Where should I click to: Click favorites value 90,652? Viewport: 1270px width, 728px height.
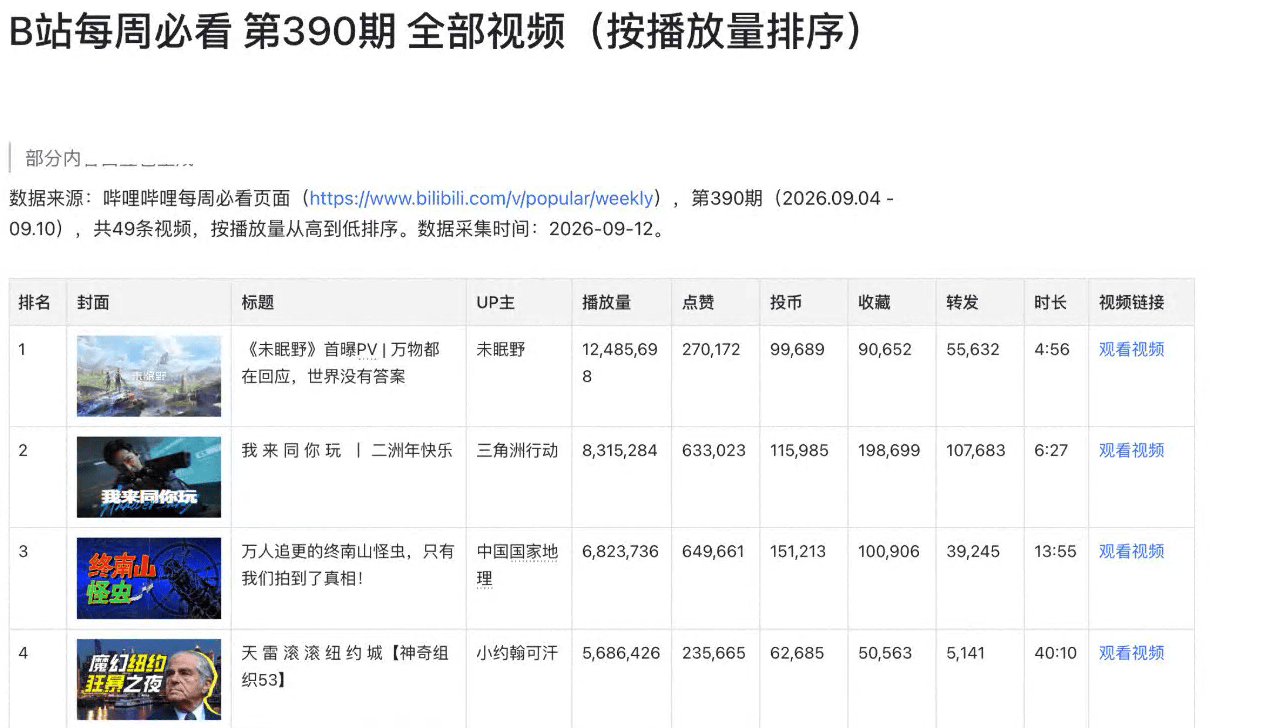tap(885, 349)
